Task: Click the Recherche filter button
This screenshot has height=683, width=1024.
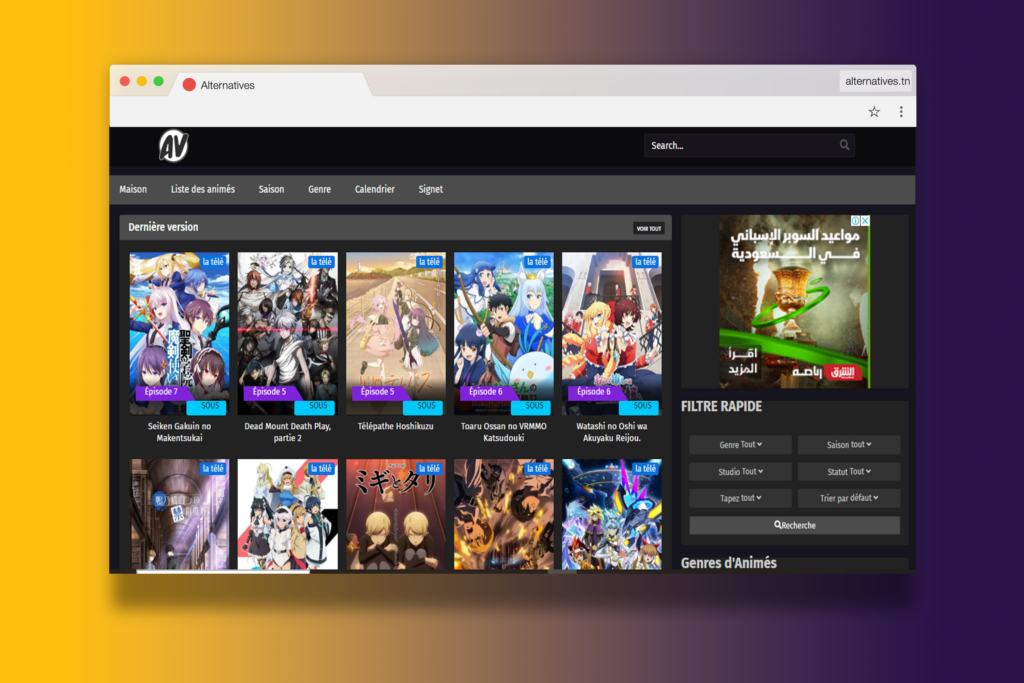Action: 795,525
